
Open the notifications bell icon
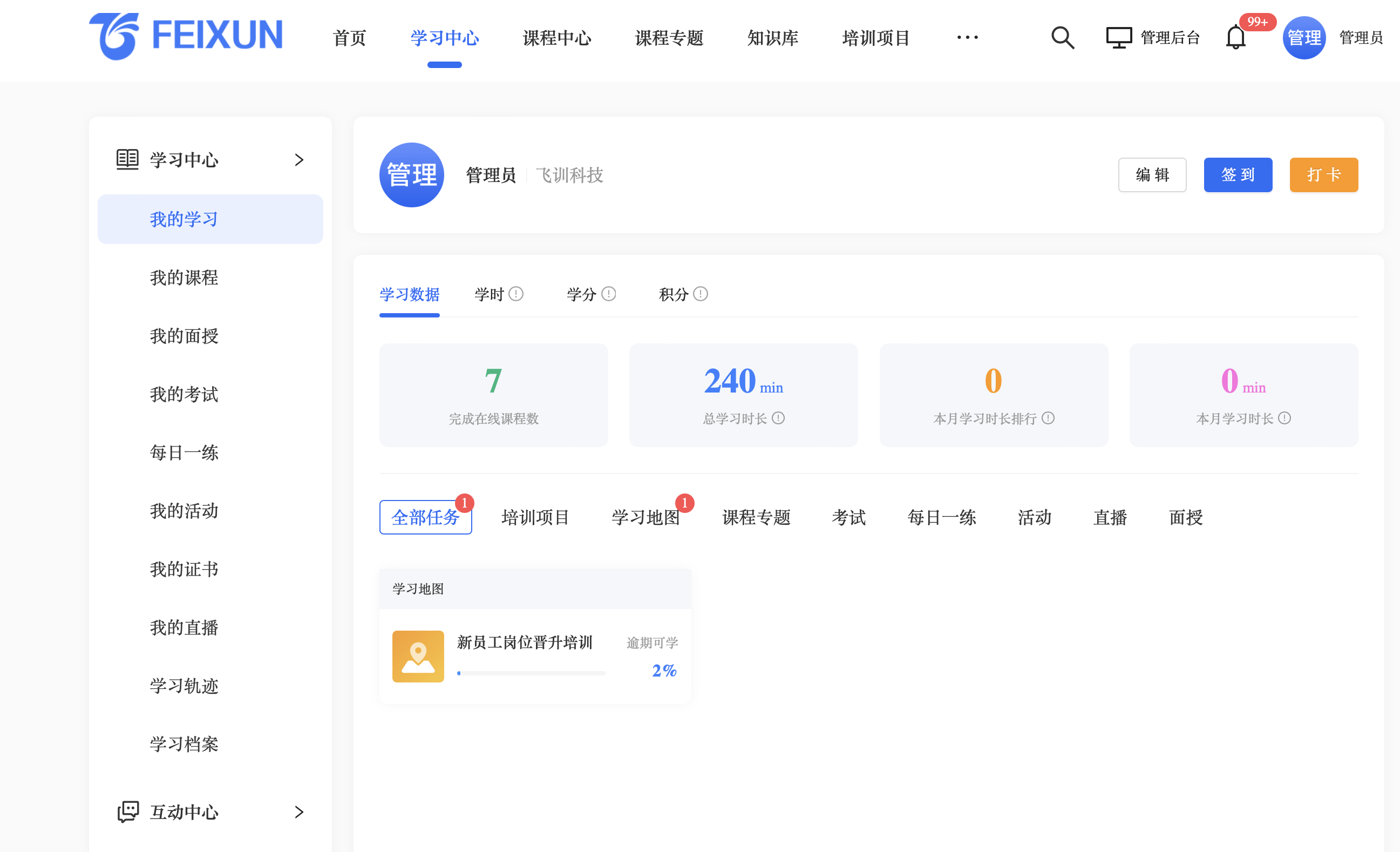click(x=1235, y=37)
